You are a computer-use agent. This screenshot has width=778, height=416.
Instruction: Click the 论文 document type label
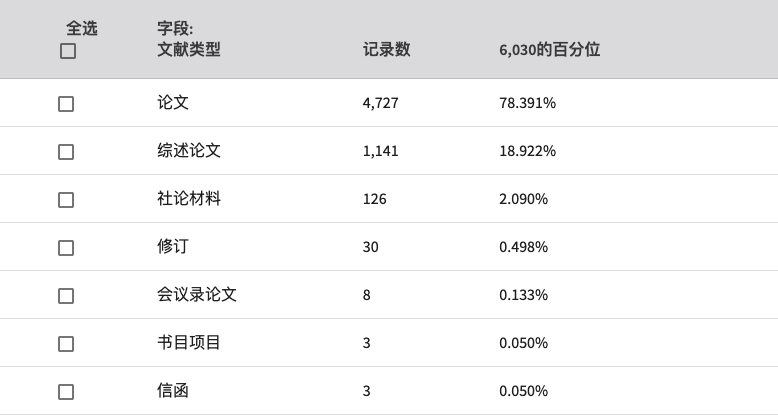click(173, 102)
